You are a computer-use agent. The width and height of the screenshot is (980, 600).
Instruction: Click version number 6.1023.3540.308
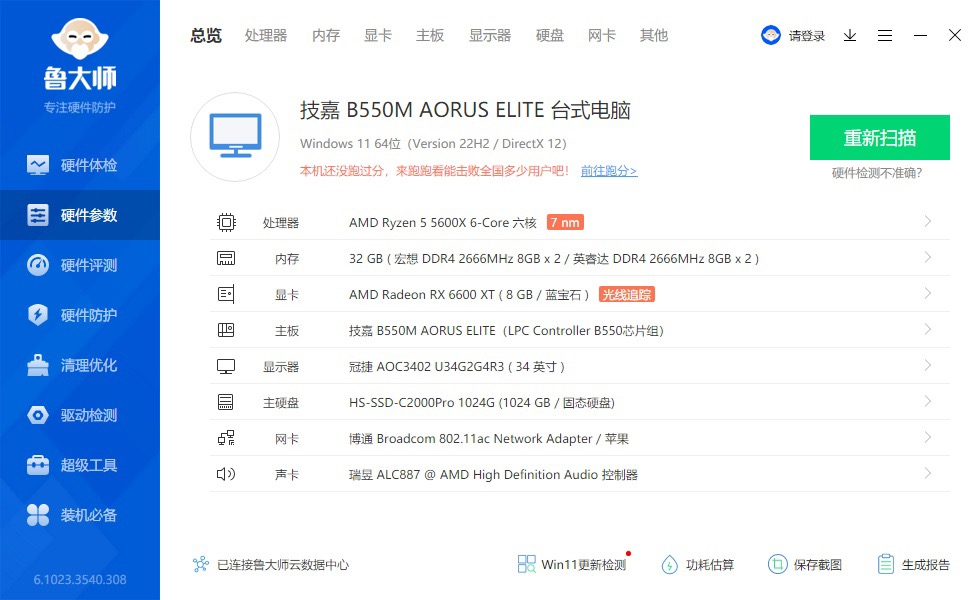(80, 579)
